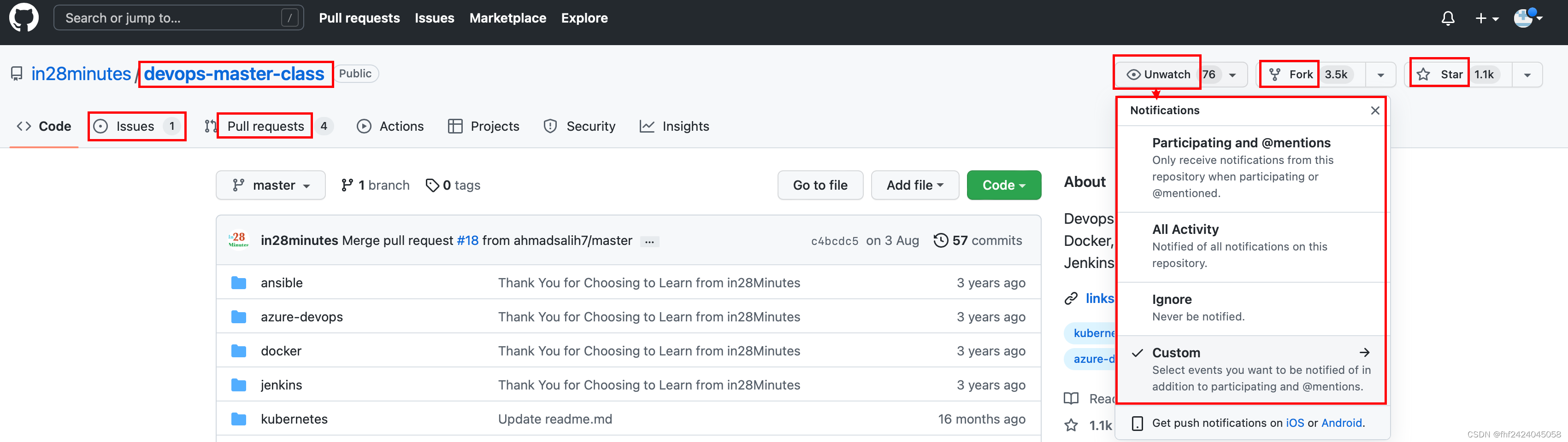The height and width of the screenshot is (442, 1568).
Task: Switch to the Security tab
Action: [x=579, y=126]
